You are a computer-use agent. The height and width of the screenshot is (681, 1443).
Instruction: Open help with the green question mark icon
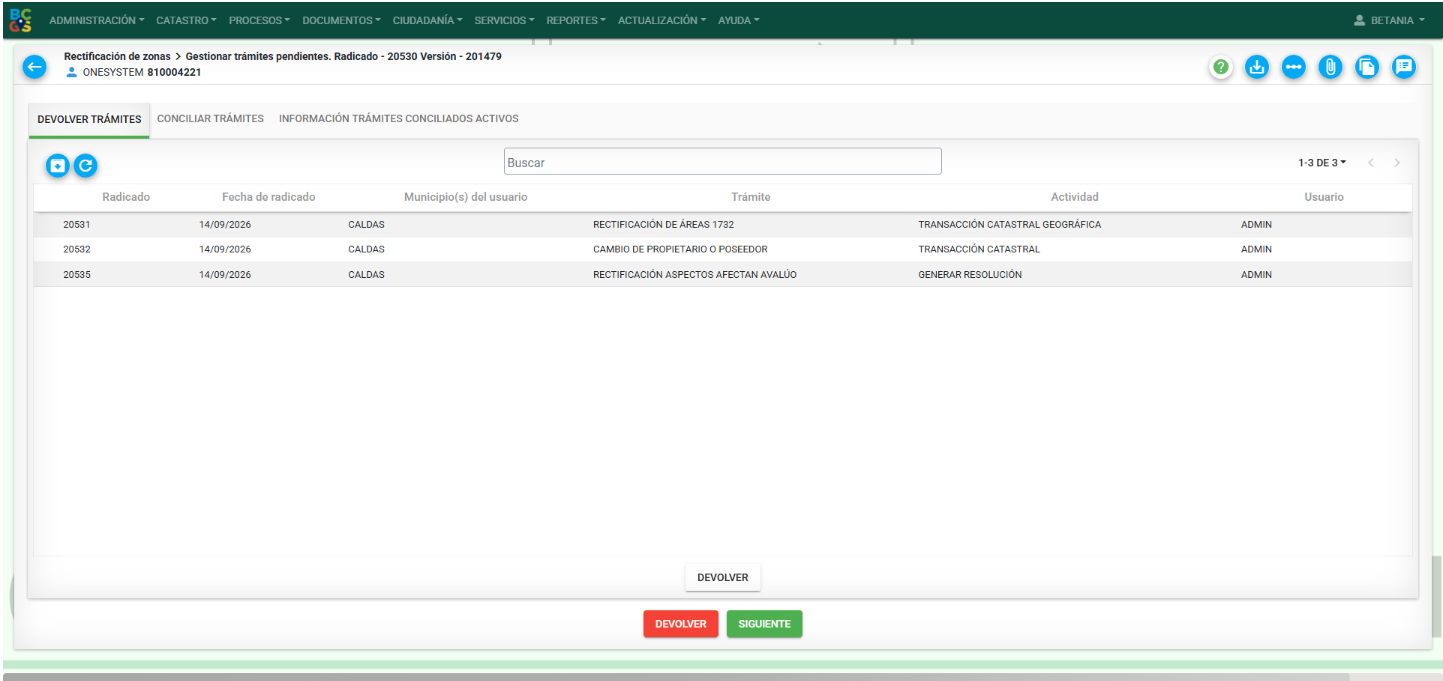click(x=1221, y=67)
